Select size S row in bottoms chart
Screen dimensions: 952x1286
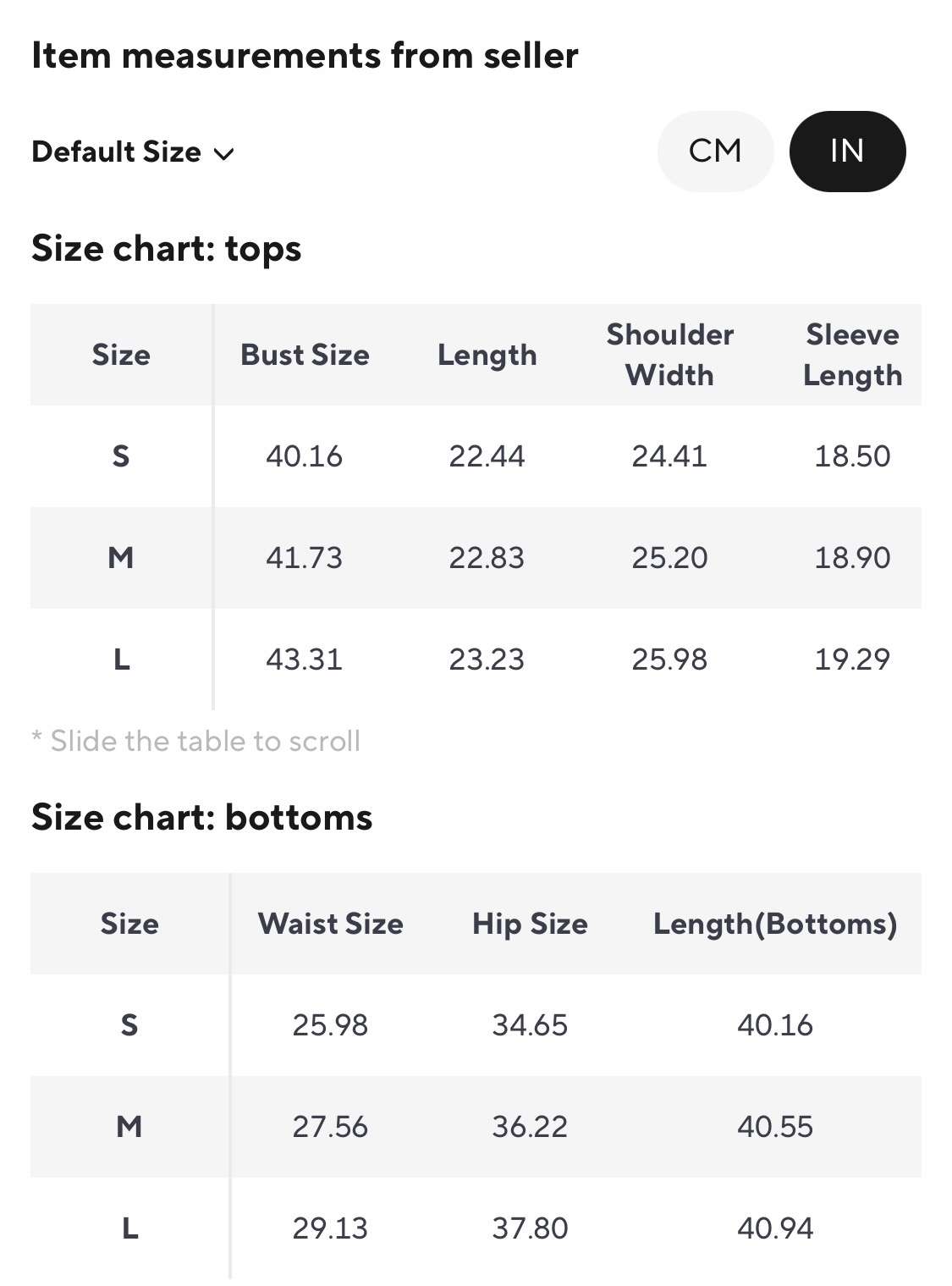(129, 1025)
